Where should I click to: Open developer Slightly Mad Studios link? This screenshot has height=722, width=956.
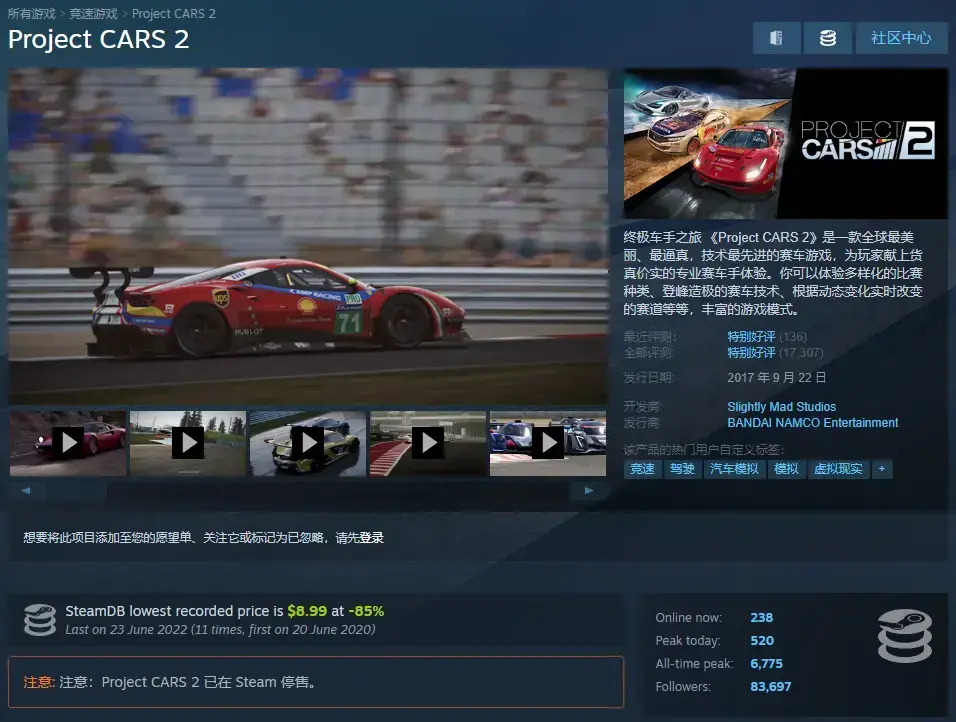781,407
